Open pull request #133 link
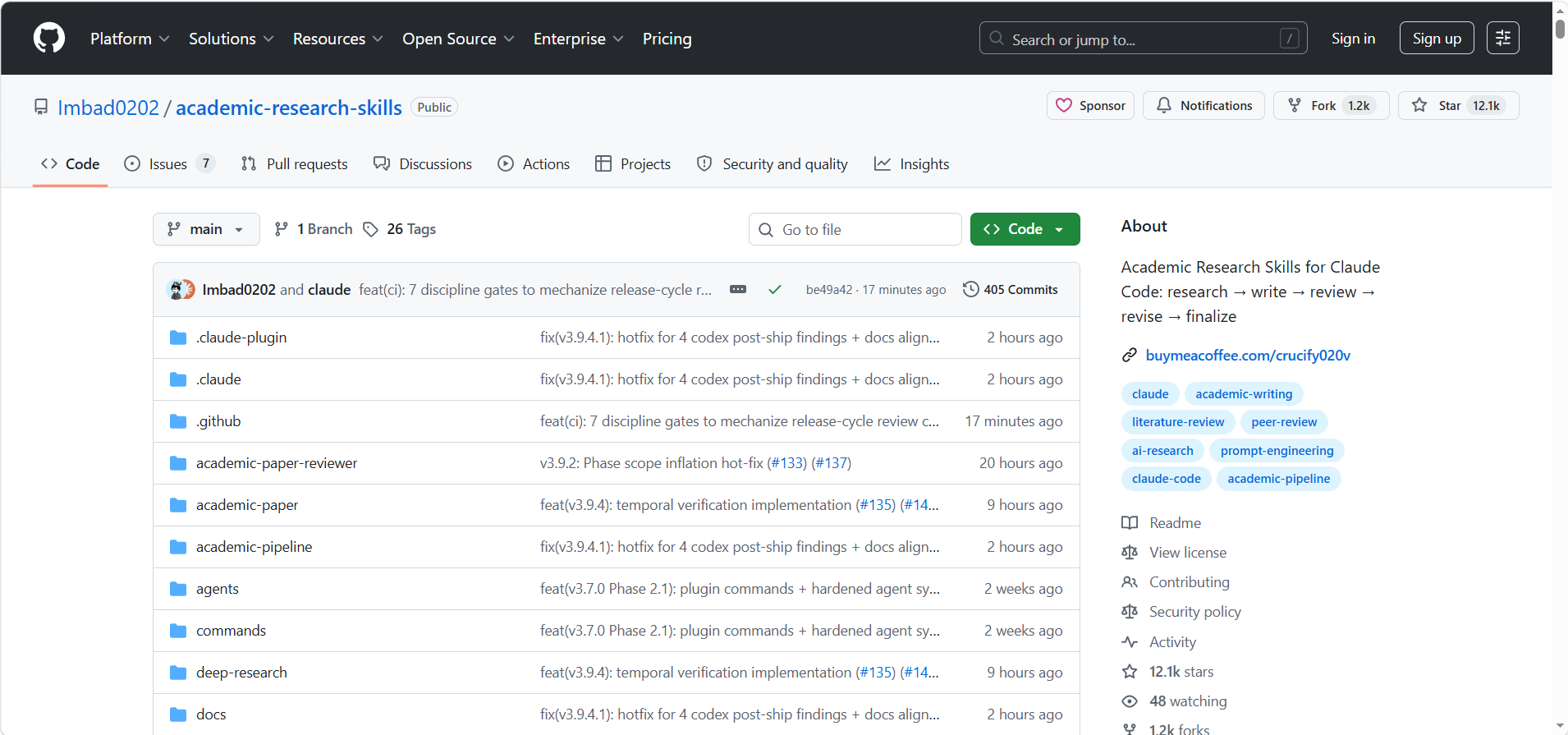This screenshot has height=735, width=1568. (787, 463)
